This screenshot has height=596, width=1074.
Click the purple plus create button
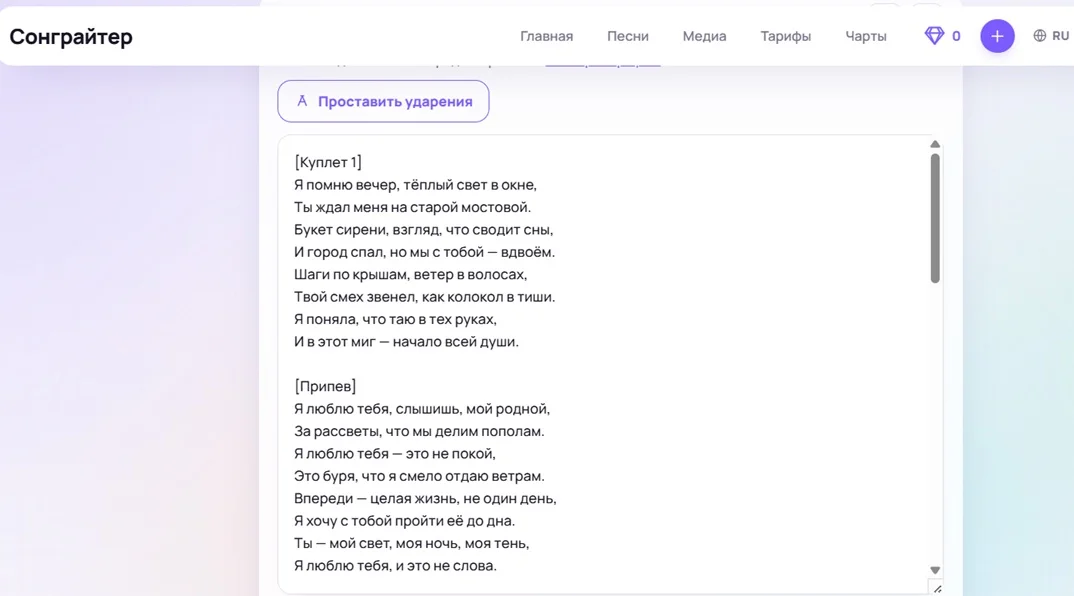coord(997,36)
